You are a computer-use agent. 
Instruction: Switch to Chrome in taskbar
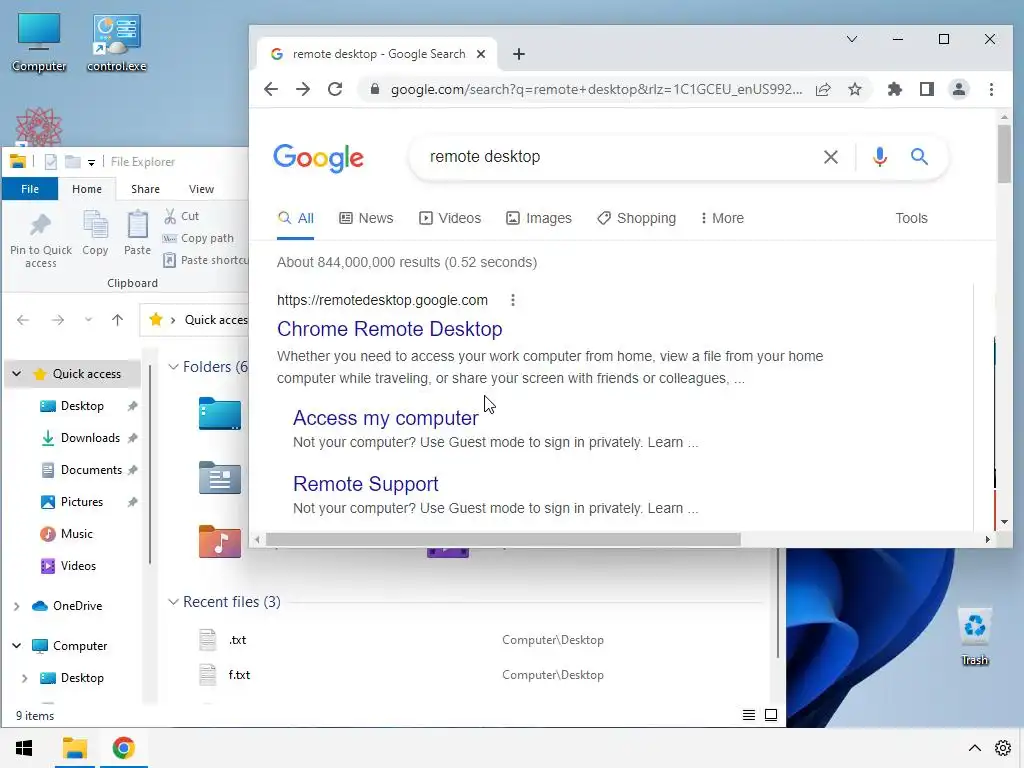[x=123, y=748]
